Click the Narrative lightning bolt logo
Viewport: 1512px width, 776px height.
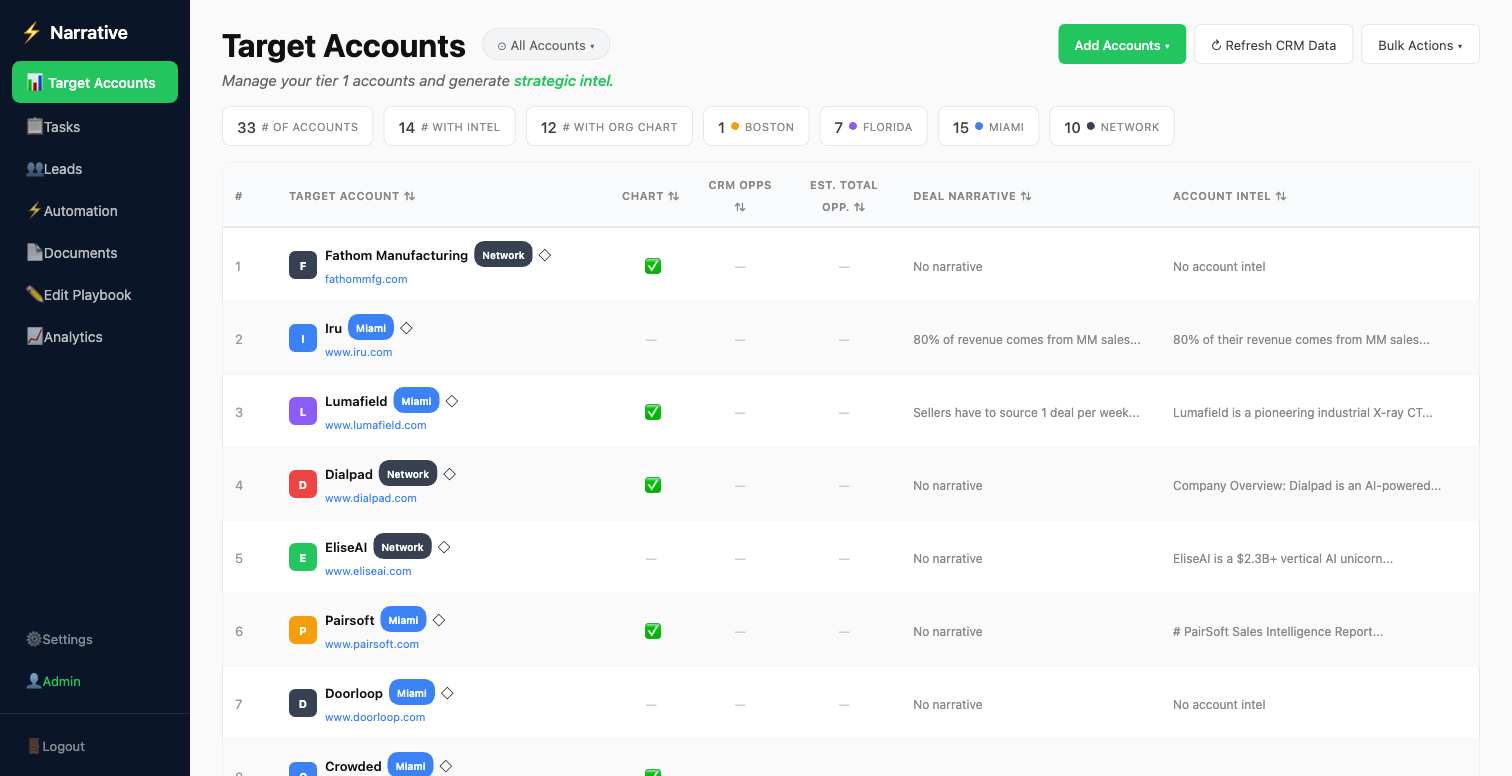pyautogui.click(x=32, y=33)
